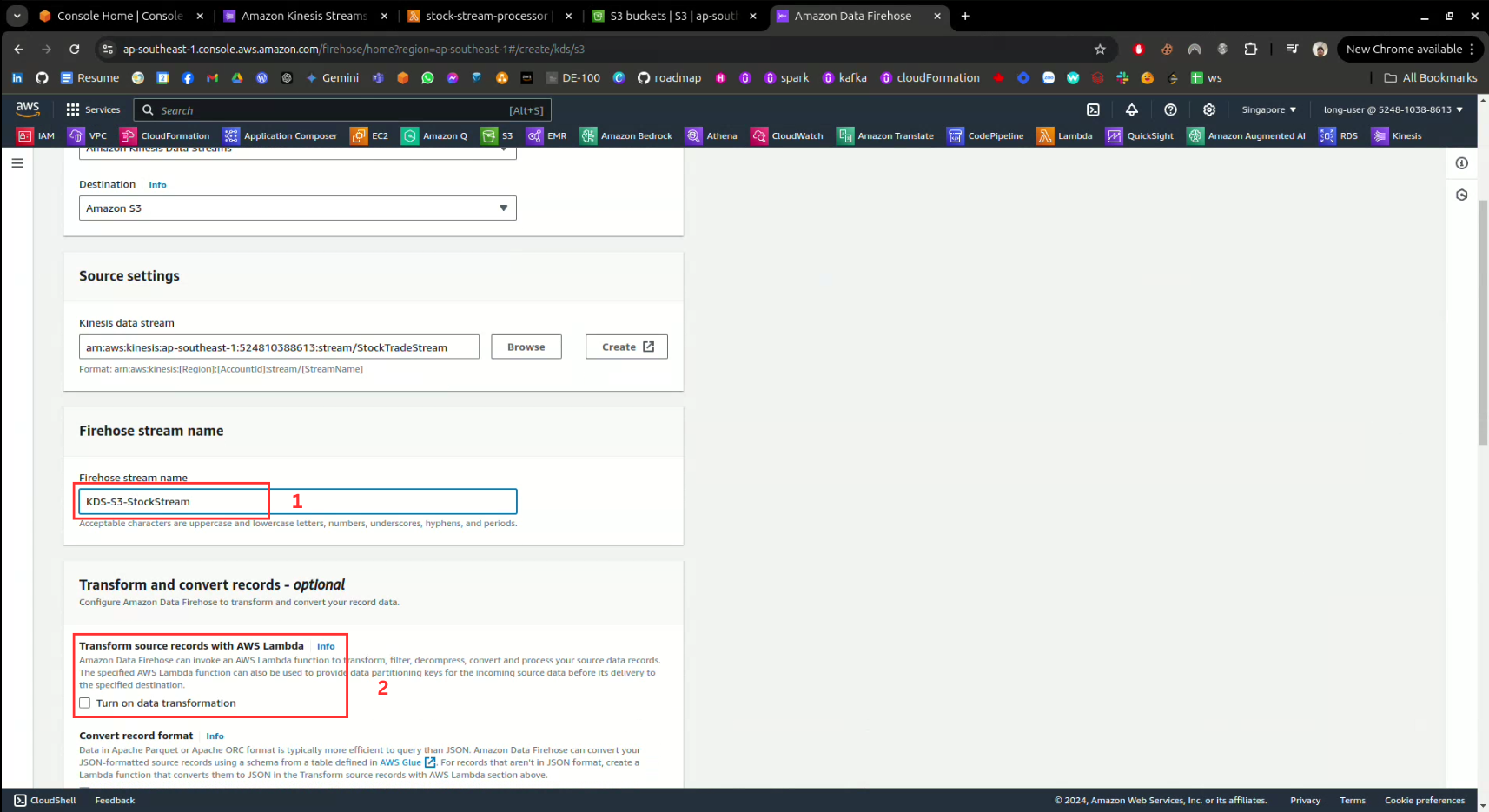Open the AWS notifications bell

pos(1131,109)
